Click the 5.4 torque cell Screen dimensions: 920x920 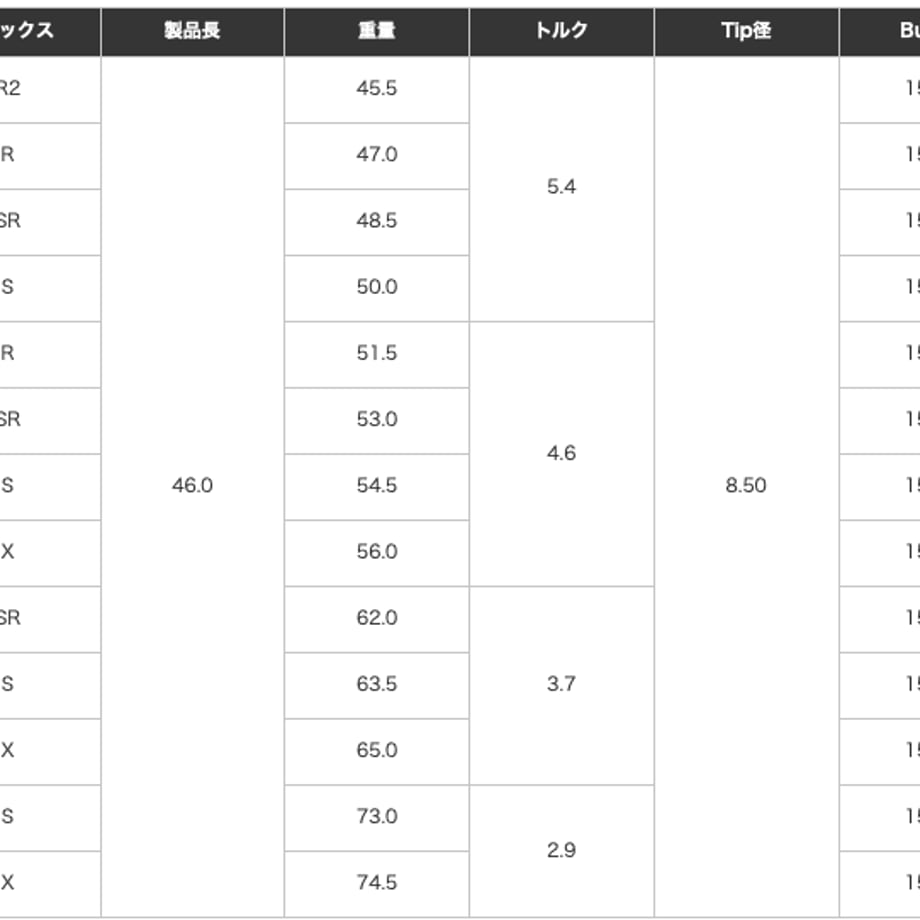[562, 189]
